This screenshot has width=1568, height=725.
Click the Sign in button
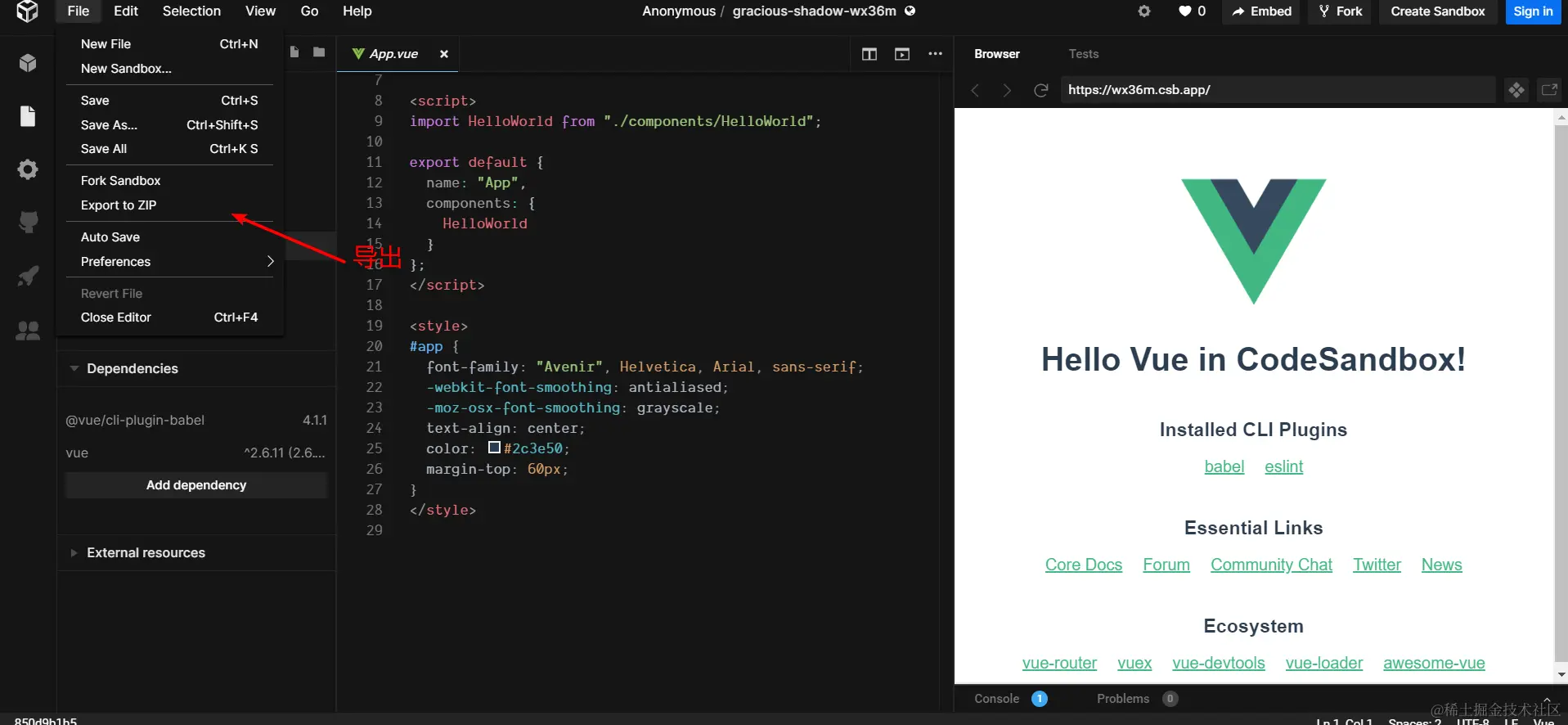click(x=1533, y=11)
